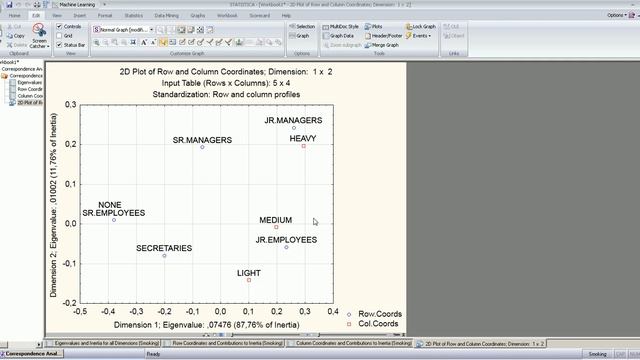Open the Graphs ribbon tab
The image size is (640, 360).
(x=198, y=16)
